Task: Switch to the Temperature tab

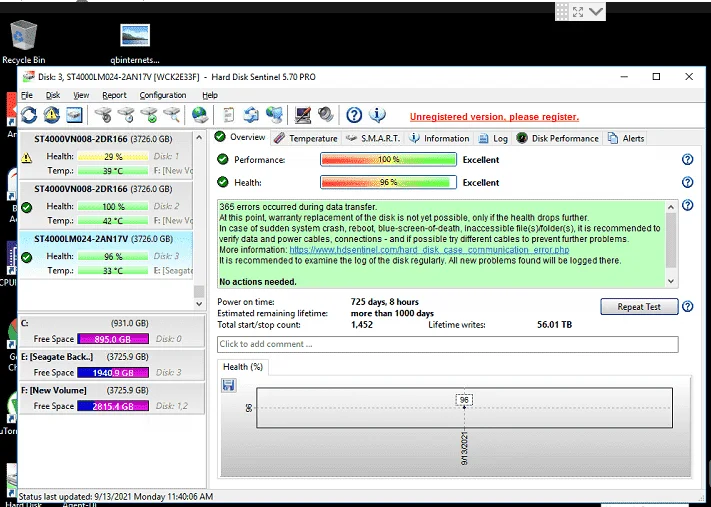Action: tap(307, 138)
